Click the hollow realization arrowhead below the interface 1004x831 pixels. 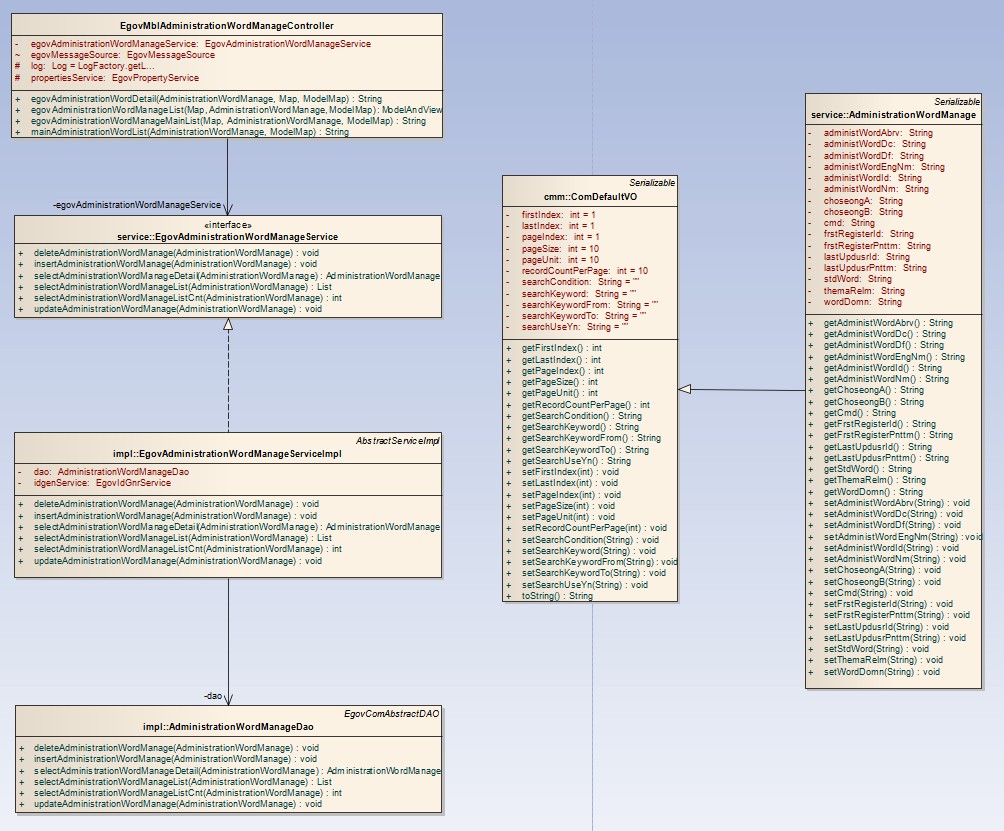(228, 325)
